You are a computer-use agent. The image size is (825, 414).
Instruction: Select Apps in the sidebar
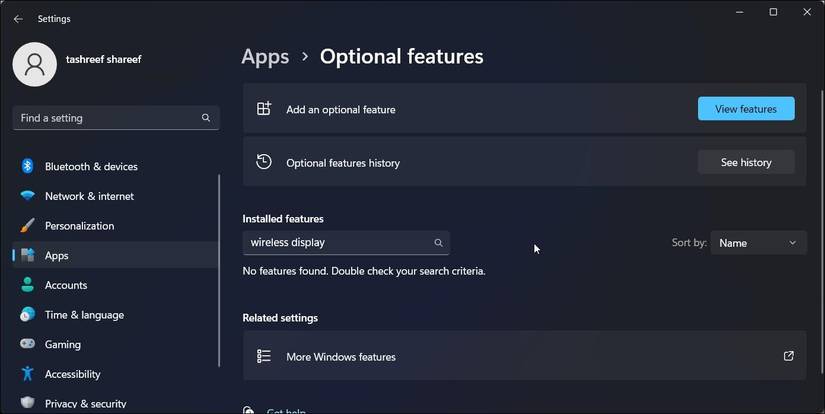pyautogui.click(x=57, y=255)
